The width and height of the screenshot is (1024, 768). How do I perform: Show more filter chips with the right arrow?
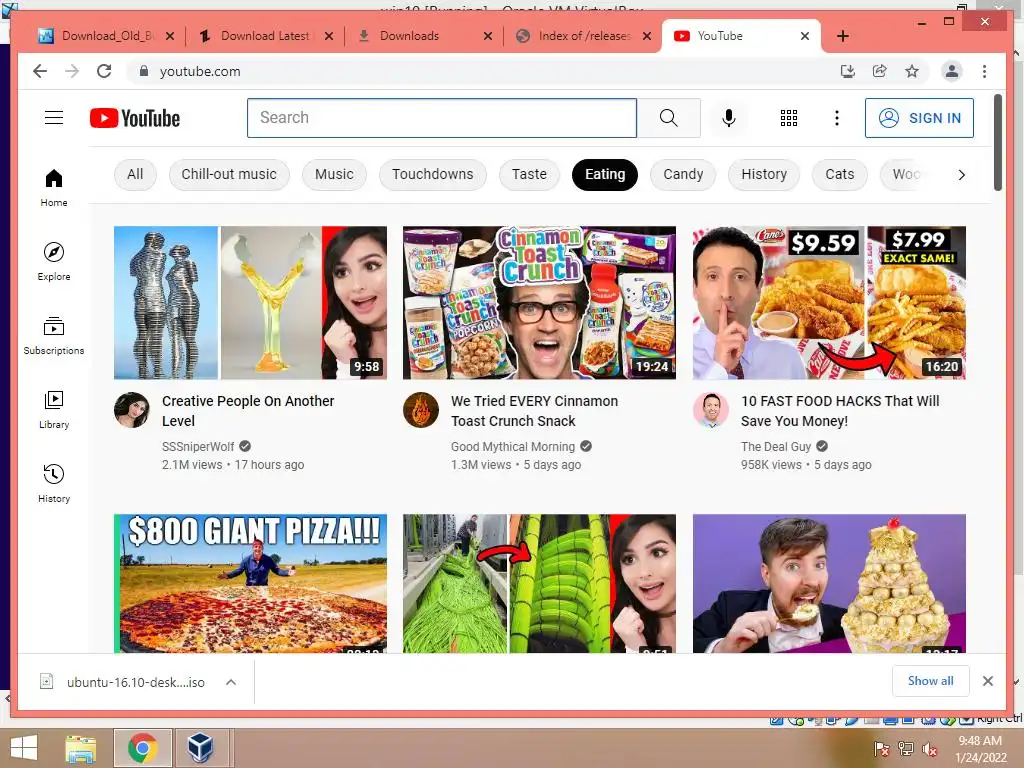(x=961, y=174)
